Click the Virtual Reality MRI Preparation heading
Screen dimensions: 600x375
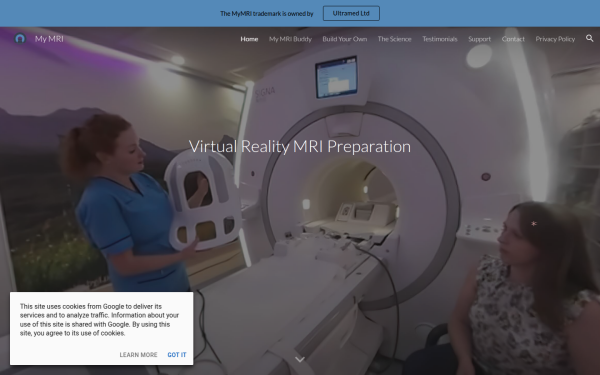click(300, 147)
